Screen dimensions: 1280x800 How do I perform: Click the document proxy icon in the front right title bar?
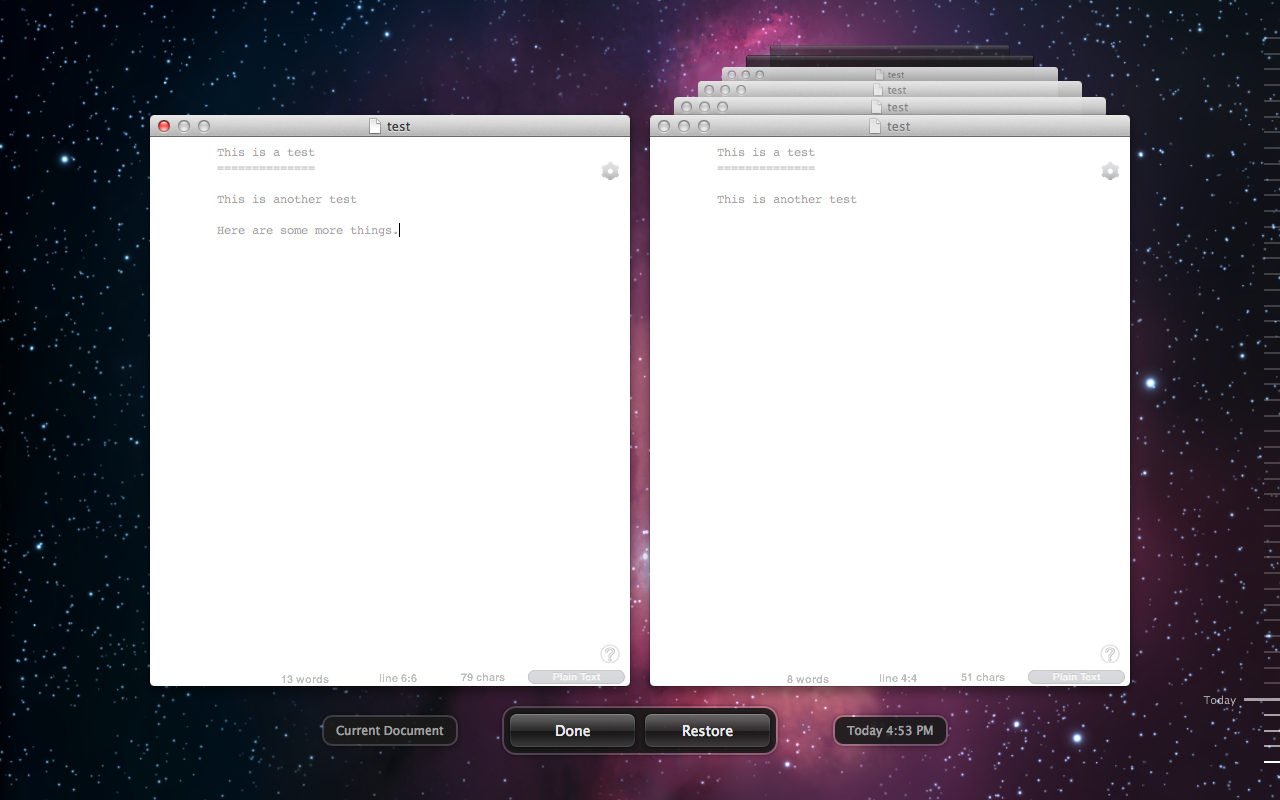[875, 126]
